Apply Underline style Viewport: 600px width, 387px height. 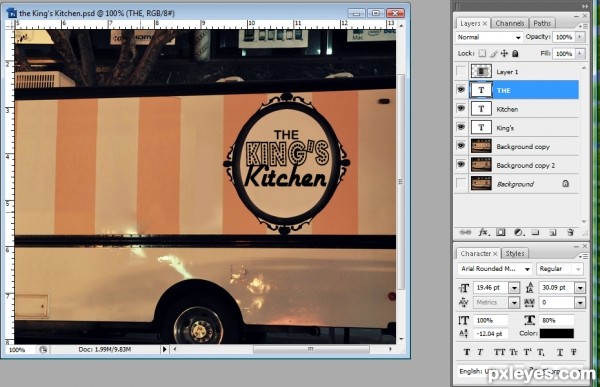click(x=559, y=352)
